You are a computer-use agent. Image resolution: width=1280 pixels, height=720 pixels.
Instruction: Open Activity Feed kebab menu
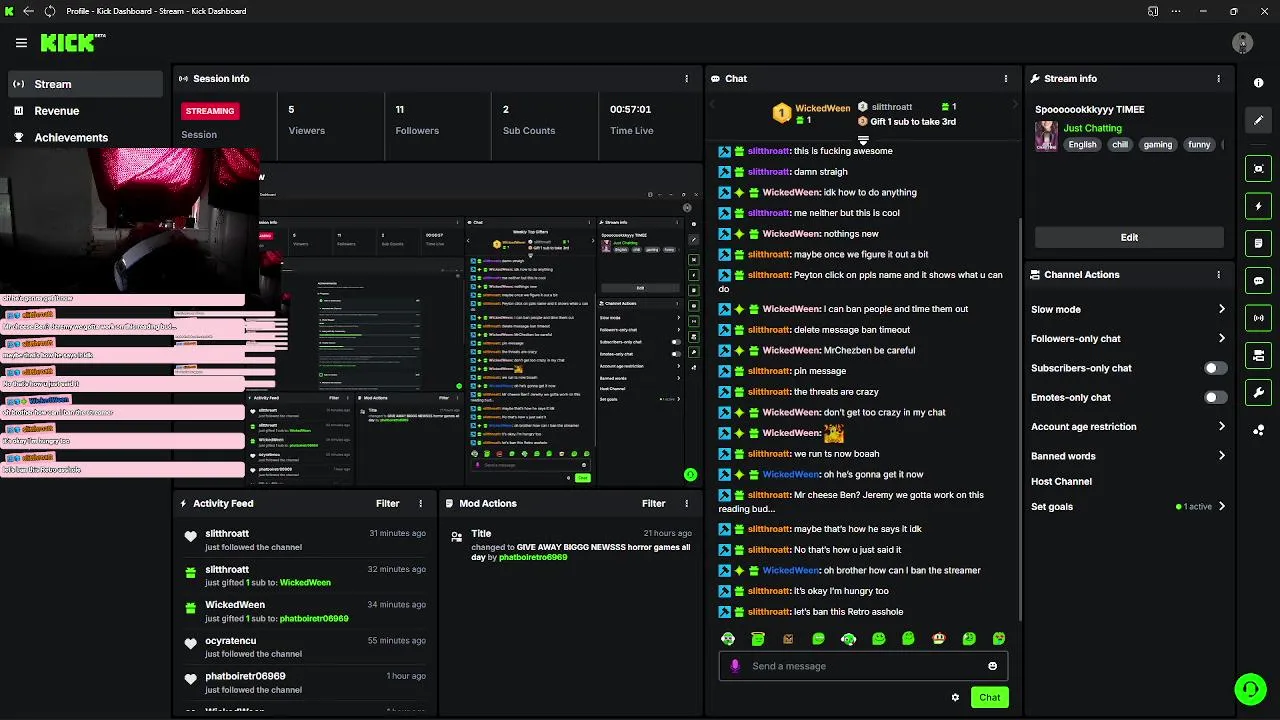tap(420, 504)
